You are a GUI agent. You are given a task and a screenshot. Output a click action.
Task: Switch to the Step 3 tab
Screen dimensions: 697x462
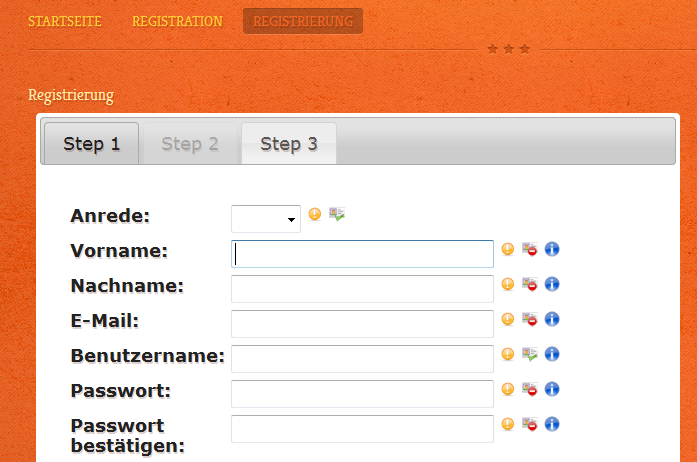289,144
